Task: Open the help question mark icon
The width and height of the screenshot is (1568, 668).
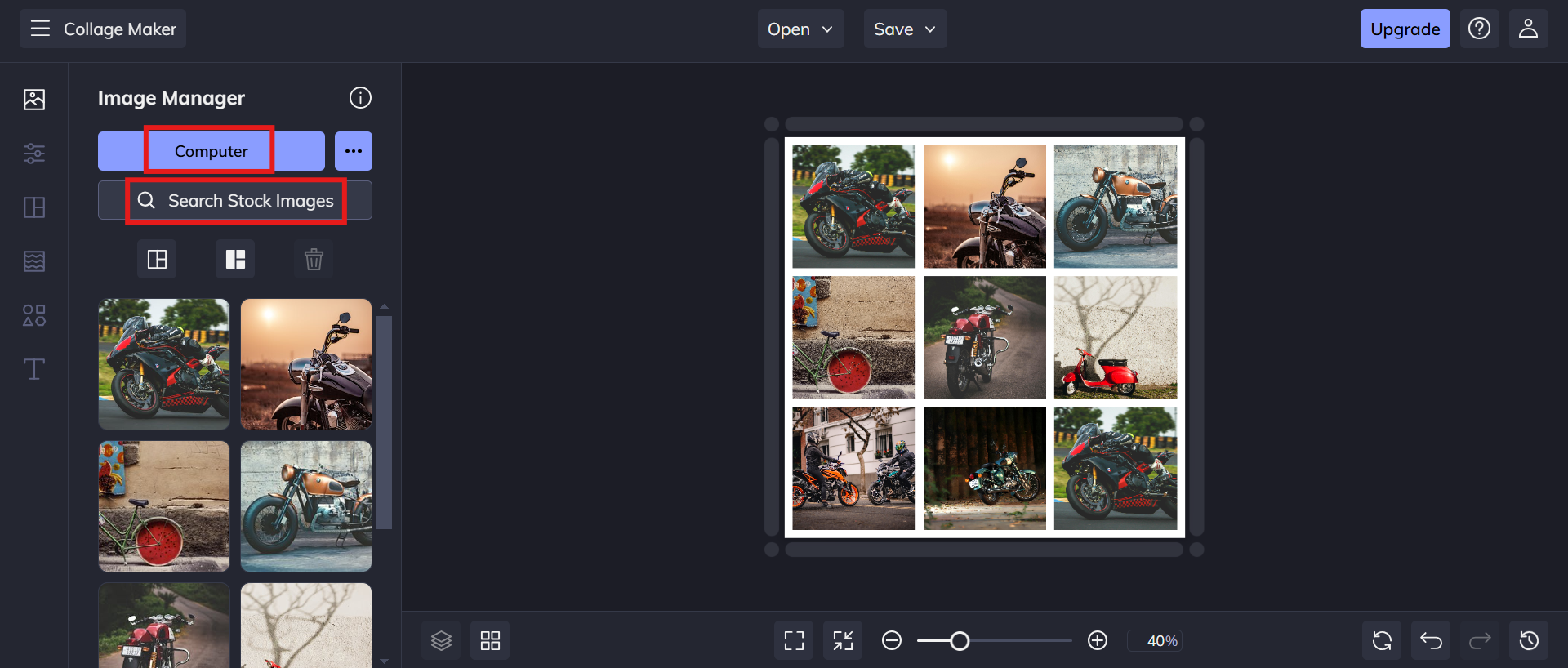Action: 1479,29
